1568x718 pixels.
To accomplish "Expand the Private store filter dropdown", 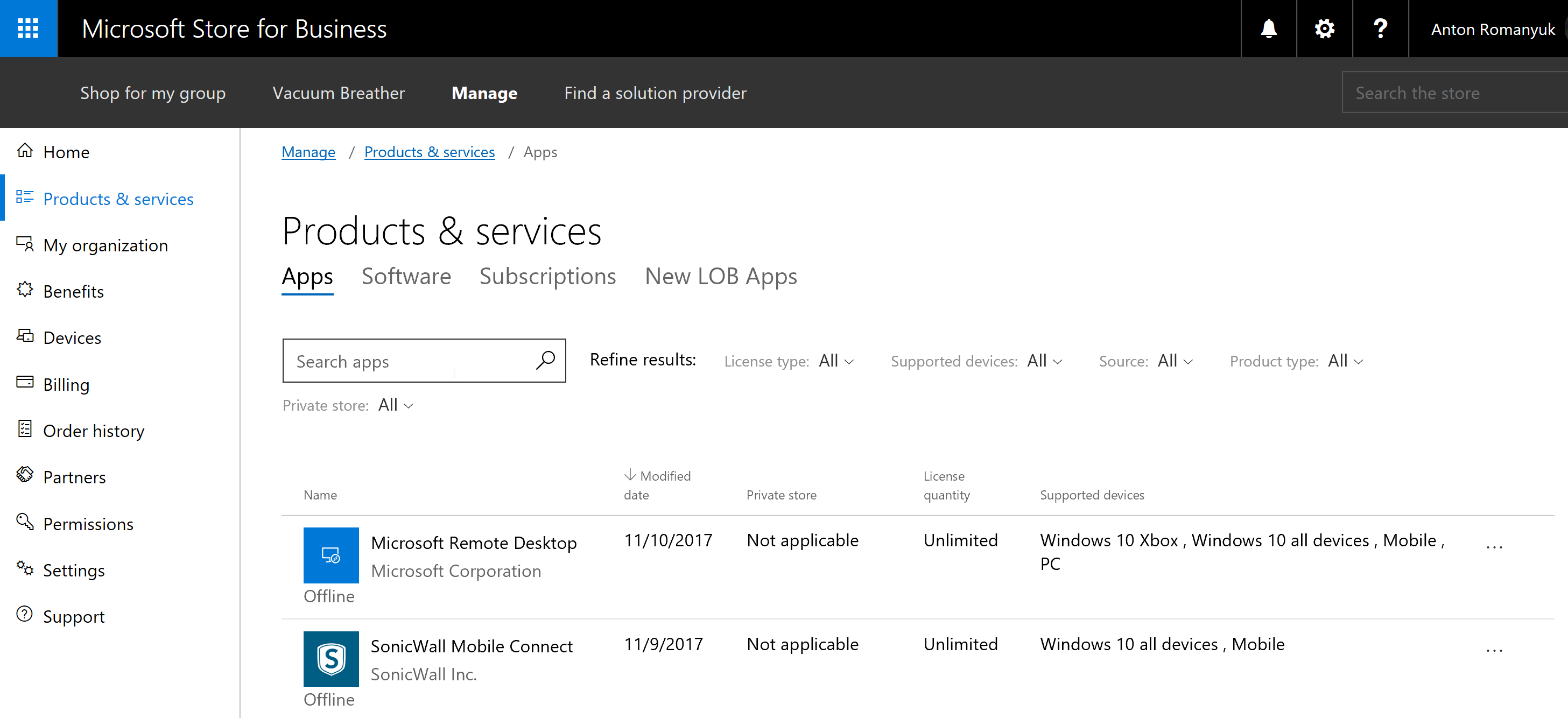I will (x=396, y=405).
